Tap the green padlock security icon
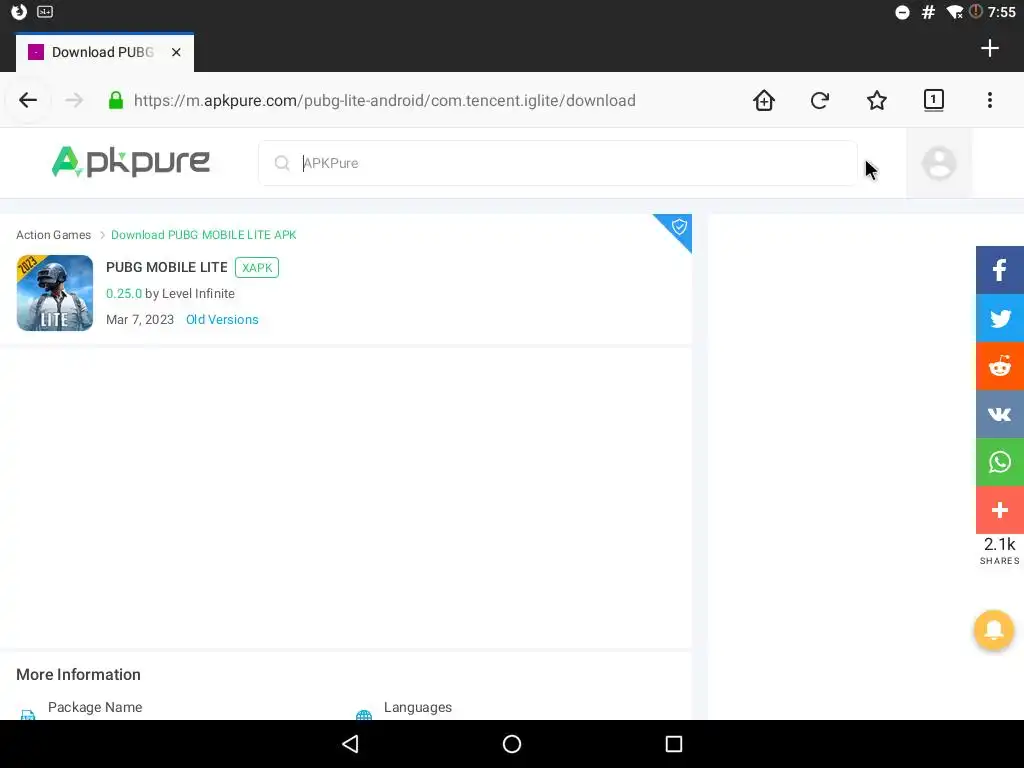The image size is (1024, 768). (x=116, y=100)
